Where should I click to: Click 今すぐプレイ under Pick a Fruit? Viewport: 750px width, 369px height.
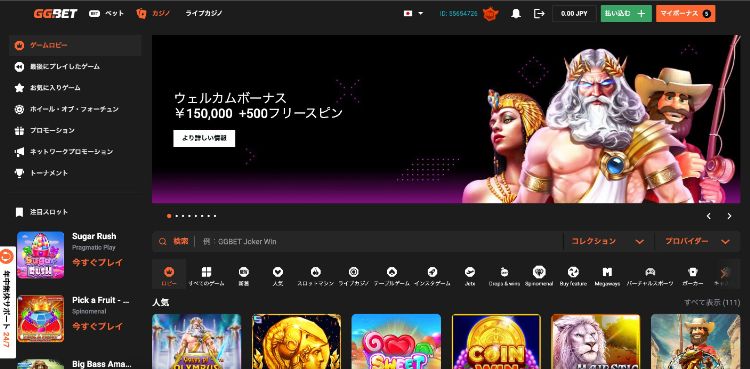(98, 326)
